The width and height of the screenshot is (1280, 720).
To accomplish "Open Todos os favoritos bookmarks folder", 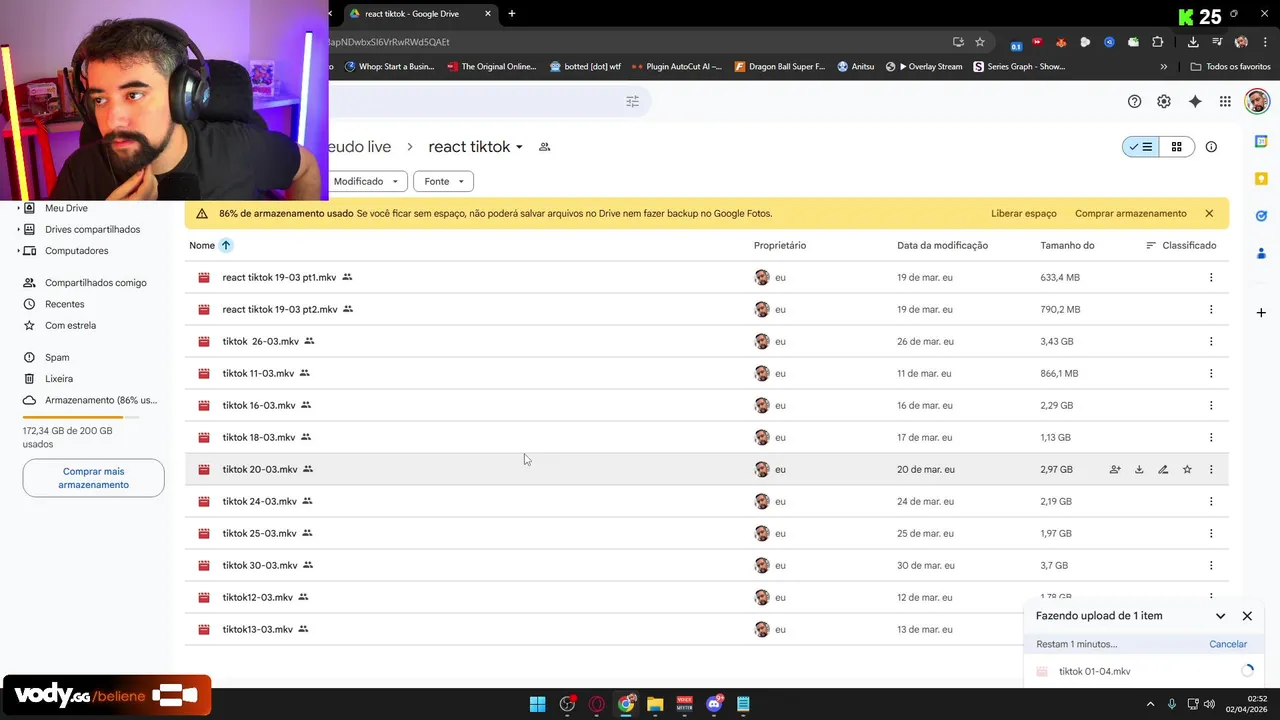I will [x=1230, y=67].
